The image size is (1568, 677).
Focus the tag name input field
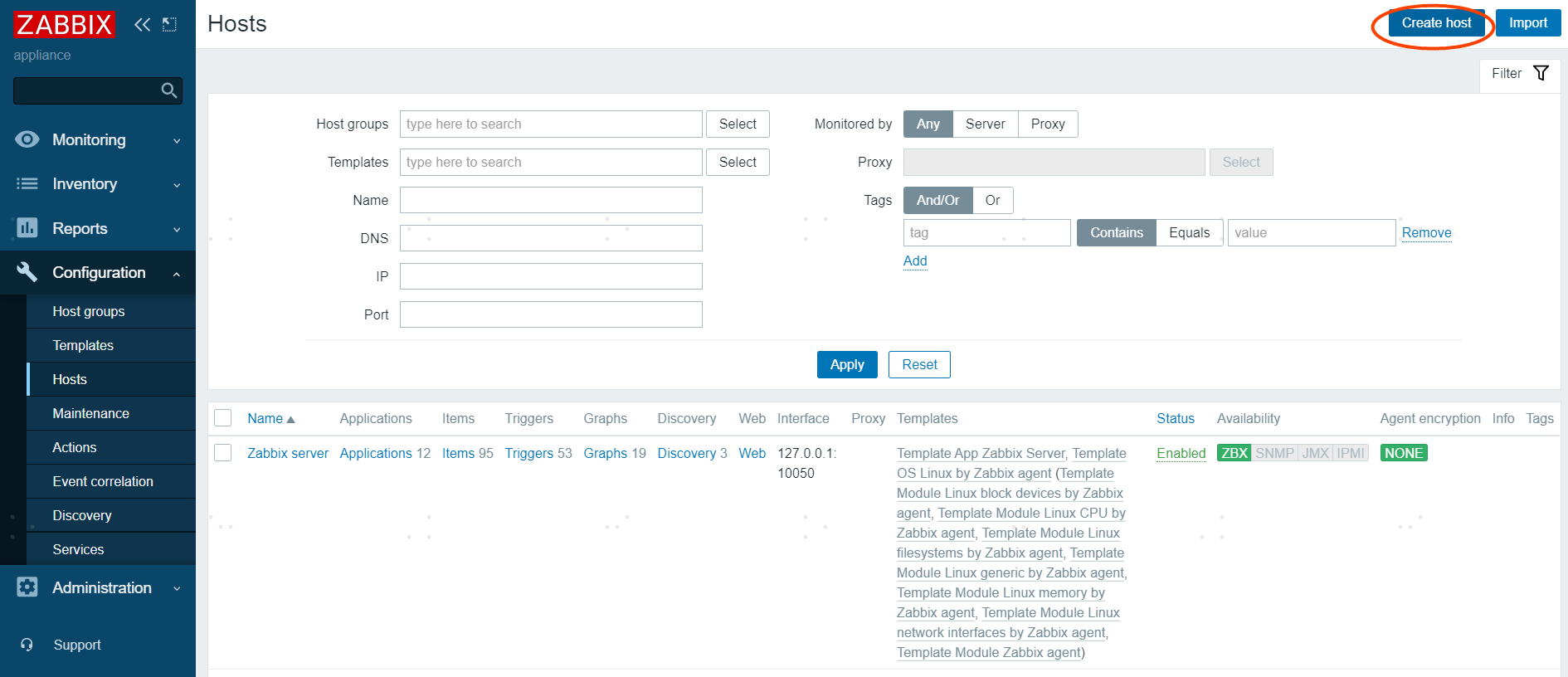pos(986,232)
